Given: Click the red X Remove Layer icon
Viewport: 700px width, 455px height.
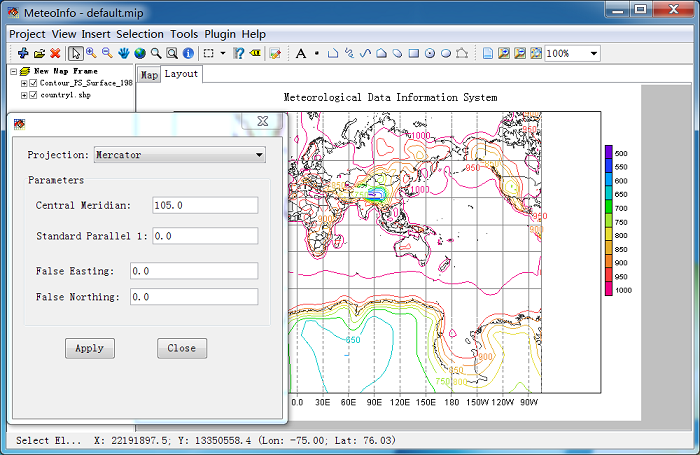Looking at the screenshot, I should pos(55,53).
